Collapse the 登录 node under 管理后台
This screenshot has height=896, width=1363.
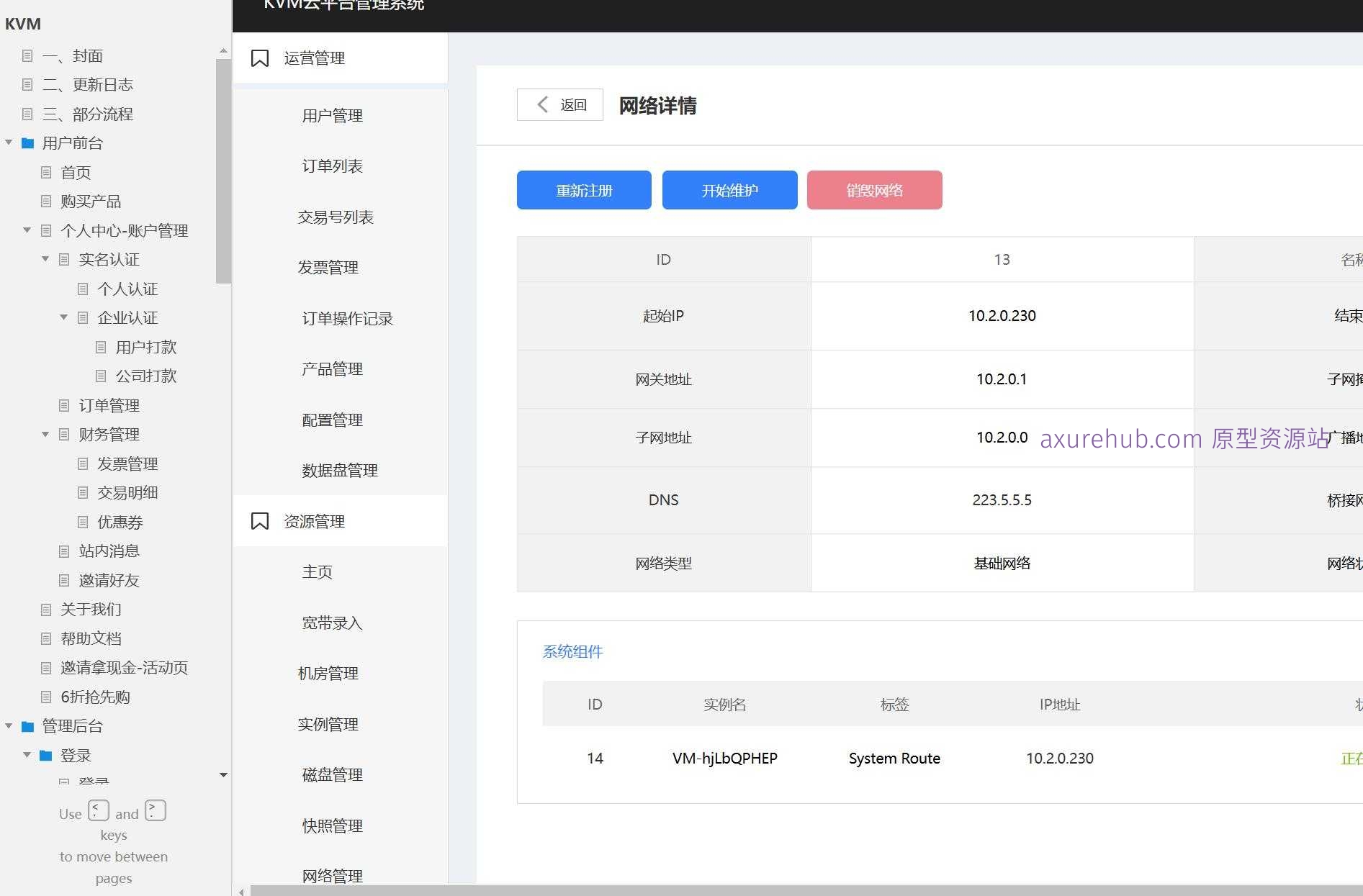27,755
